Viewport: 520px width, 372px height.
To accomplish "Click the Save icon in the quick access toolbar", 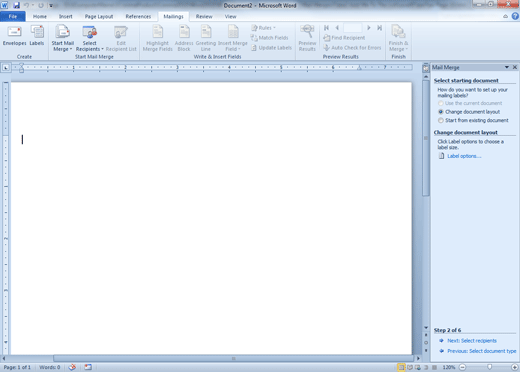I will tap(16, 5).
